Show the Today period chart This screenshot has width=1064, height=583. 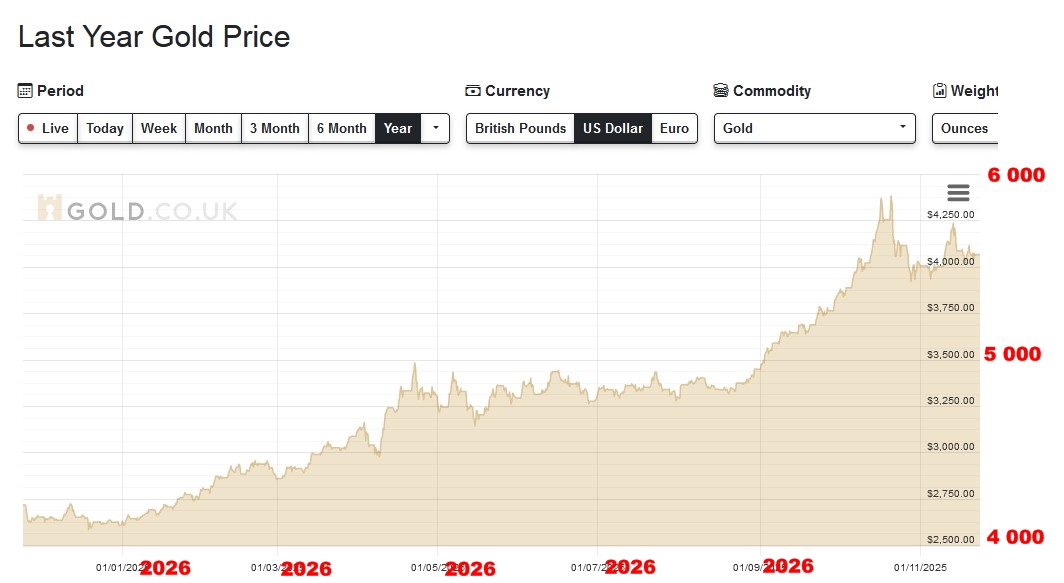(105, 128)
